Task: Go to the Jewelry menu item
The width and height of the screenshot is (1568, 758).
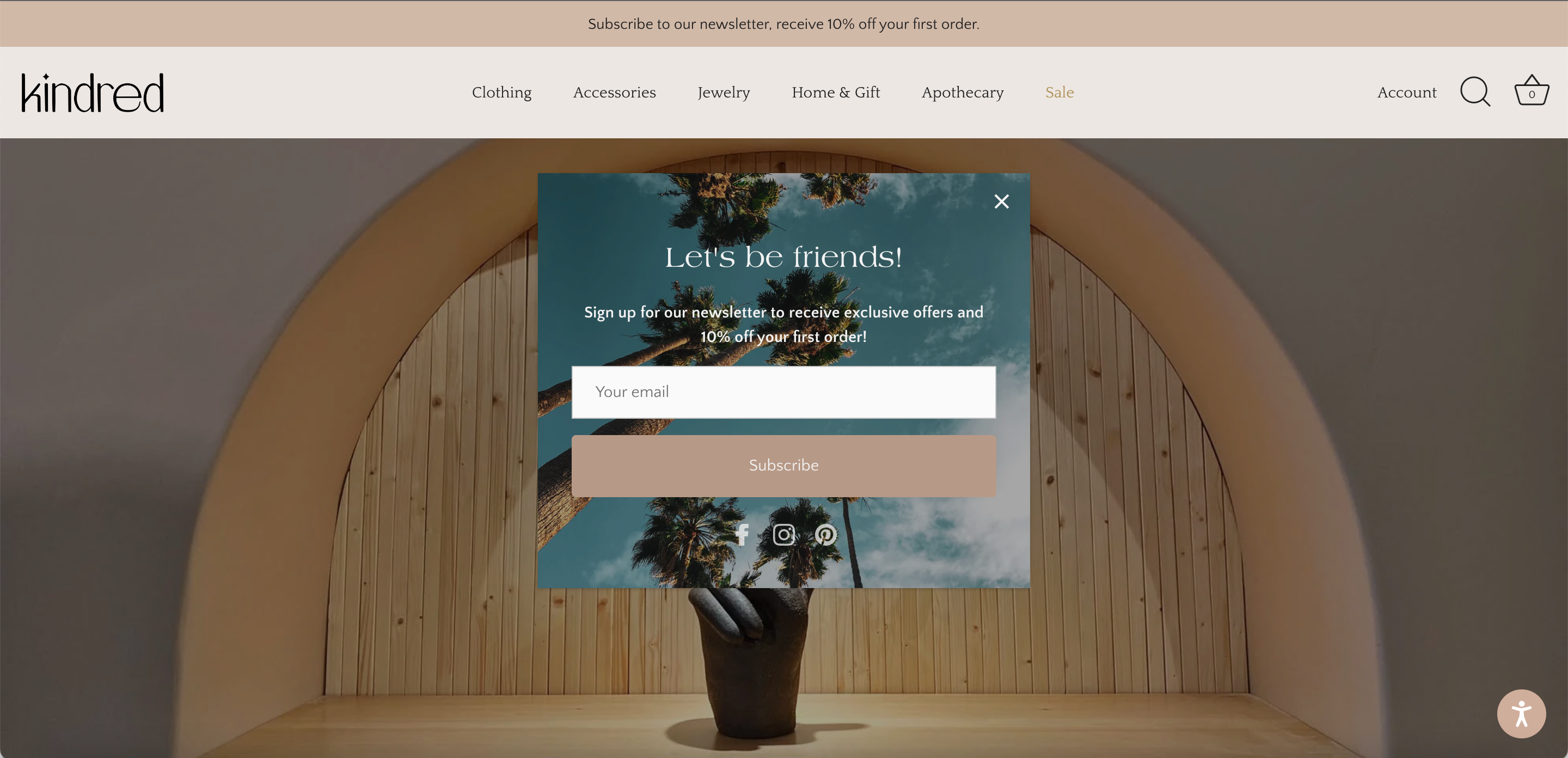Action: [723, 93]
